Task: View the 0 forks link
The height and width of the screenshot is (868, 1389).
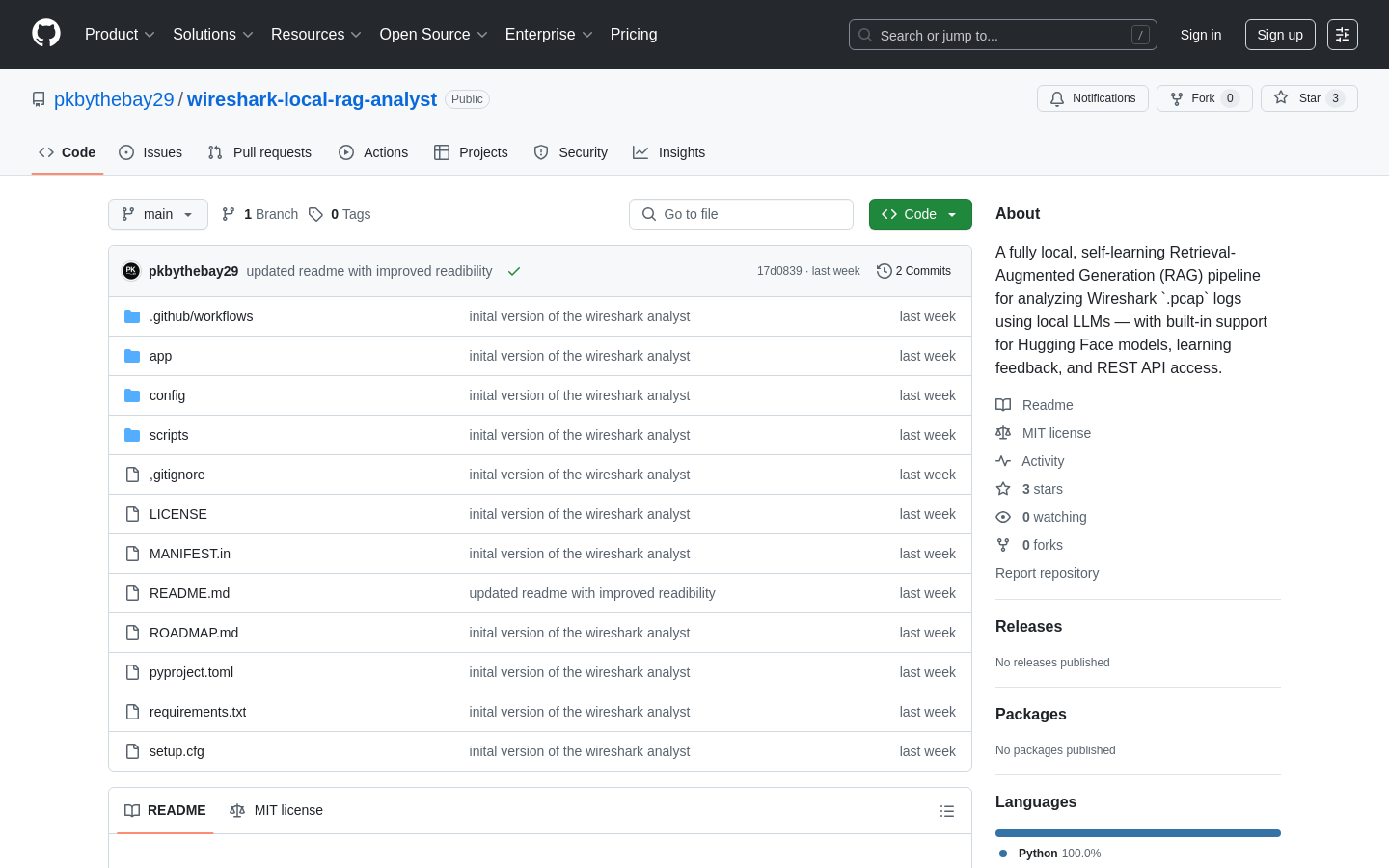Action: point(1029,545)
